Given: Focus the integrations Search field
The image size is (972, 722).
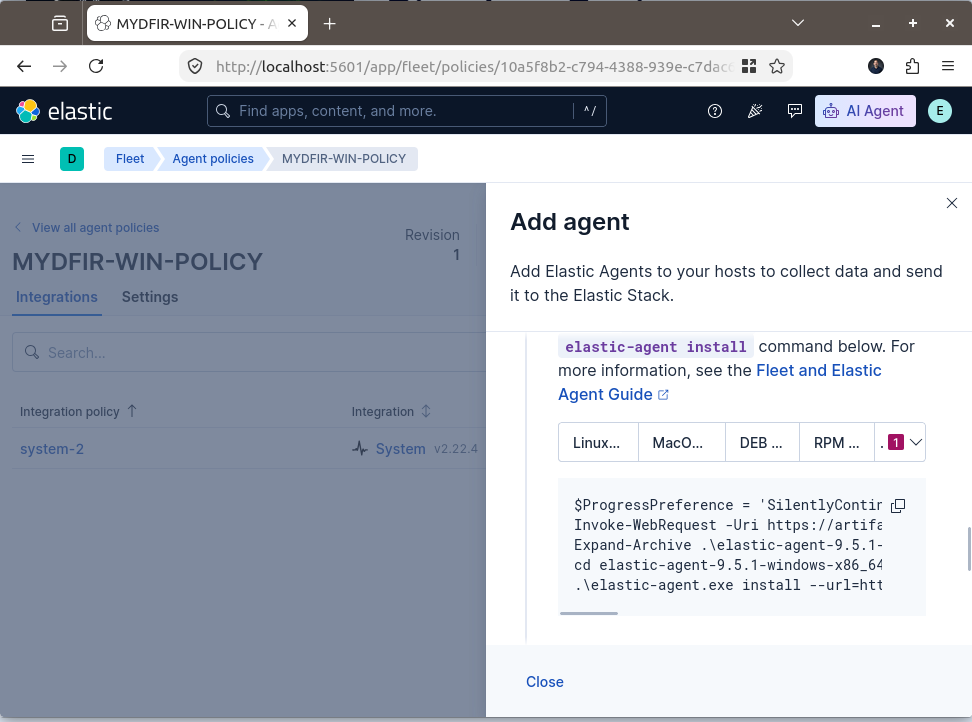Looking at the screenshot, I should 249,353.
